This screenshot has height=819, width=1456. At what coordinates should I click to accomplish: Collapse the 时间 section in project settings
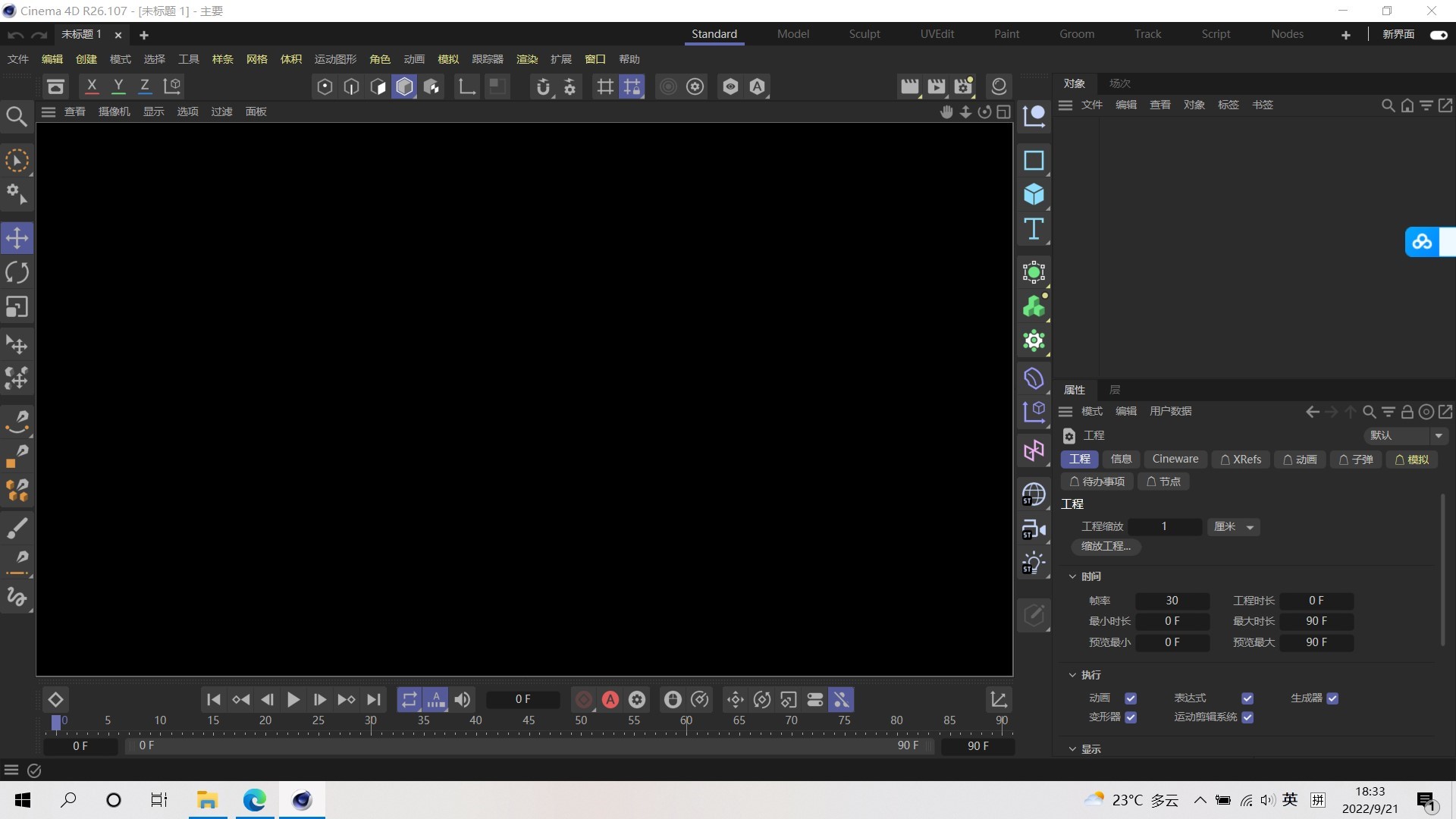pyautogui.click(x=1073, y=576)
